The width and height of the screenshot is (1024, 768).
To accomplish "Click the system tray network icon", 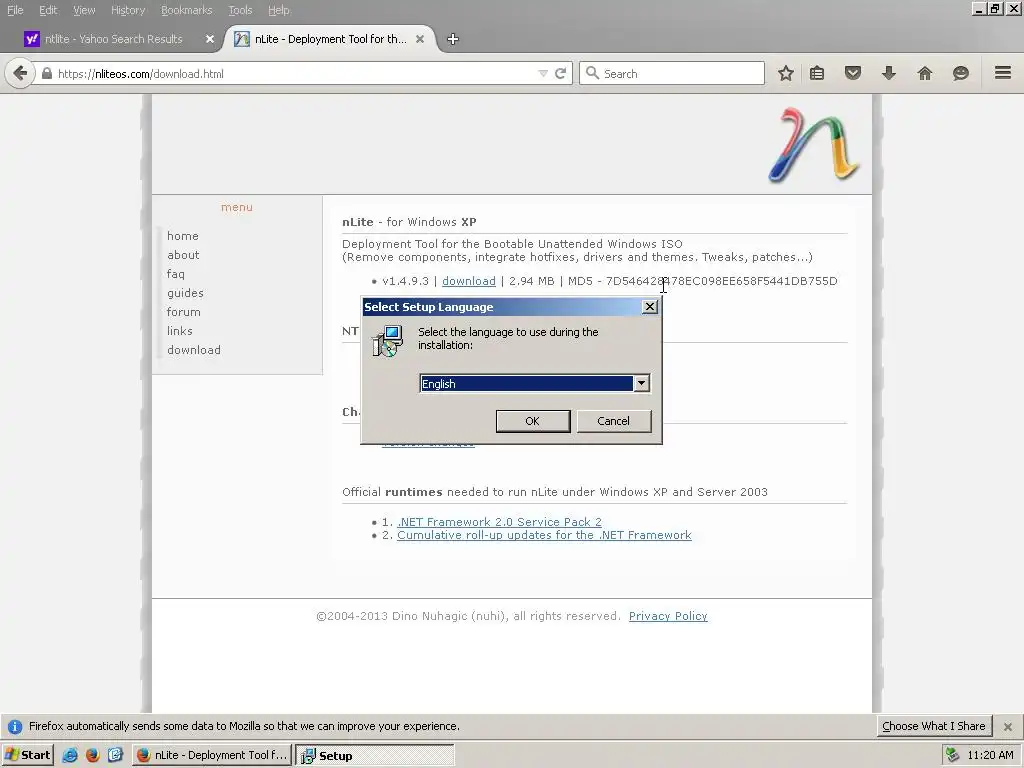I will pyautogui.click(x=952, y=755).
